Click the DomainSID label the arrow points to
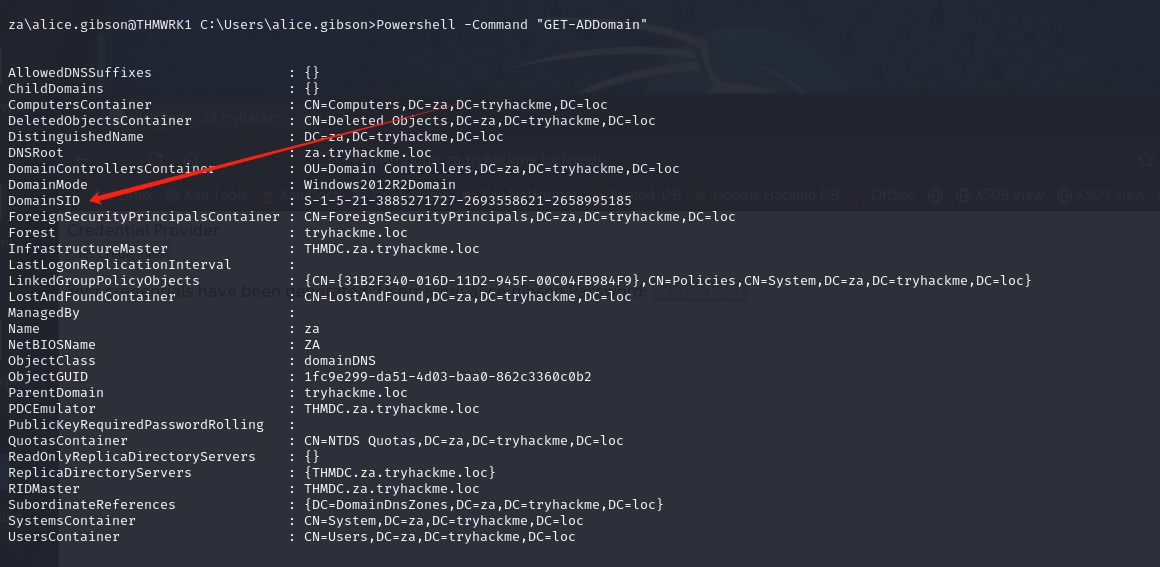This screenshot has height=567, width=1160. pyautogui.click(x=44, y=201)
